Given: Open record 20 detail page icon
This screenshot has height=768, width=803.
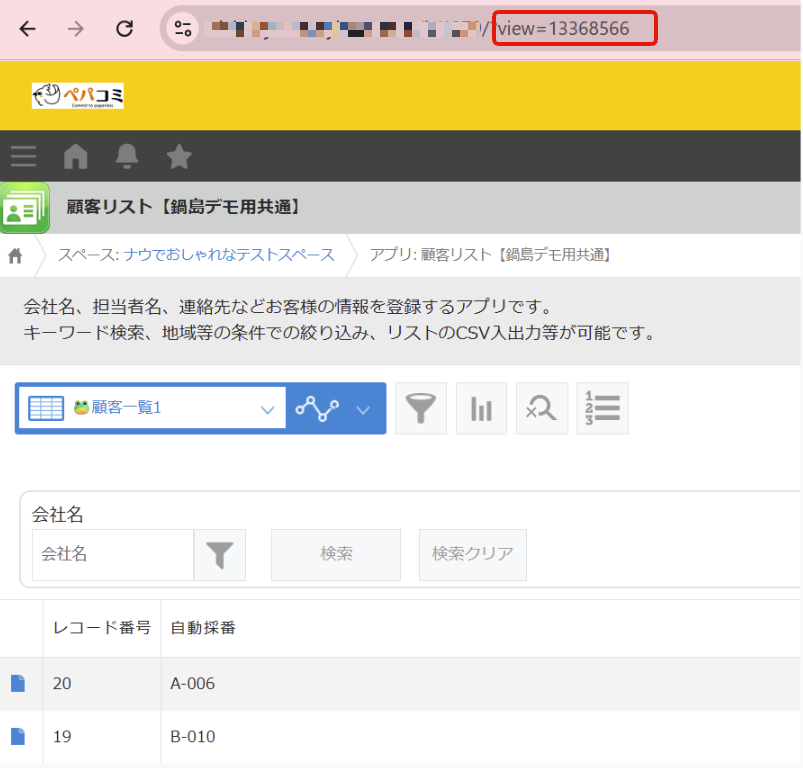Looking at the screenshot, I should click(17, 683).
